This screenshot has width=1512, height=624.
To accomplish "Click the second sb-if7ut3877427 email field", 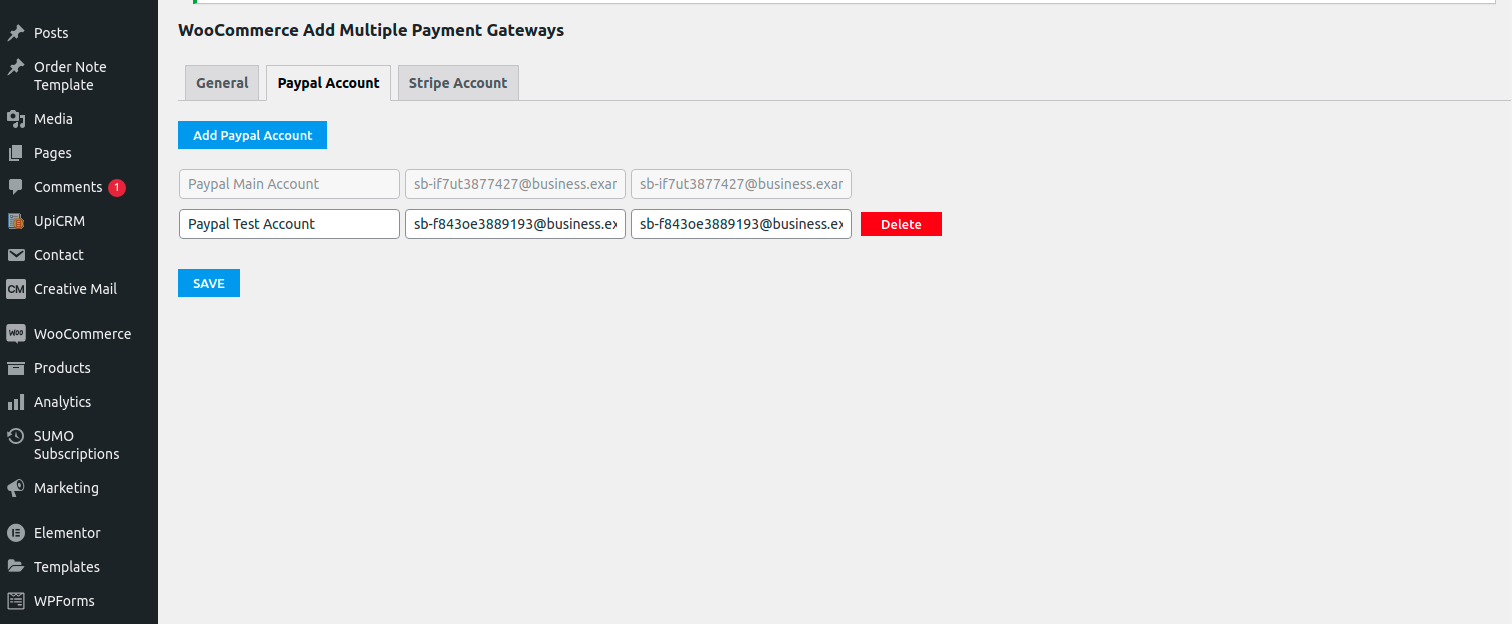I will tap(741, 184).
